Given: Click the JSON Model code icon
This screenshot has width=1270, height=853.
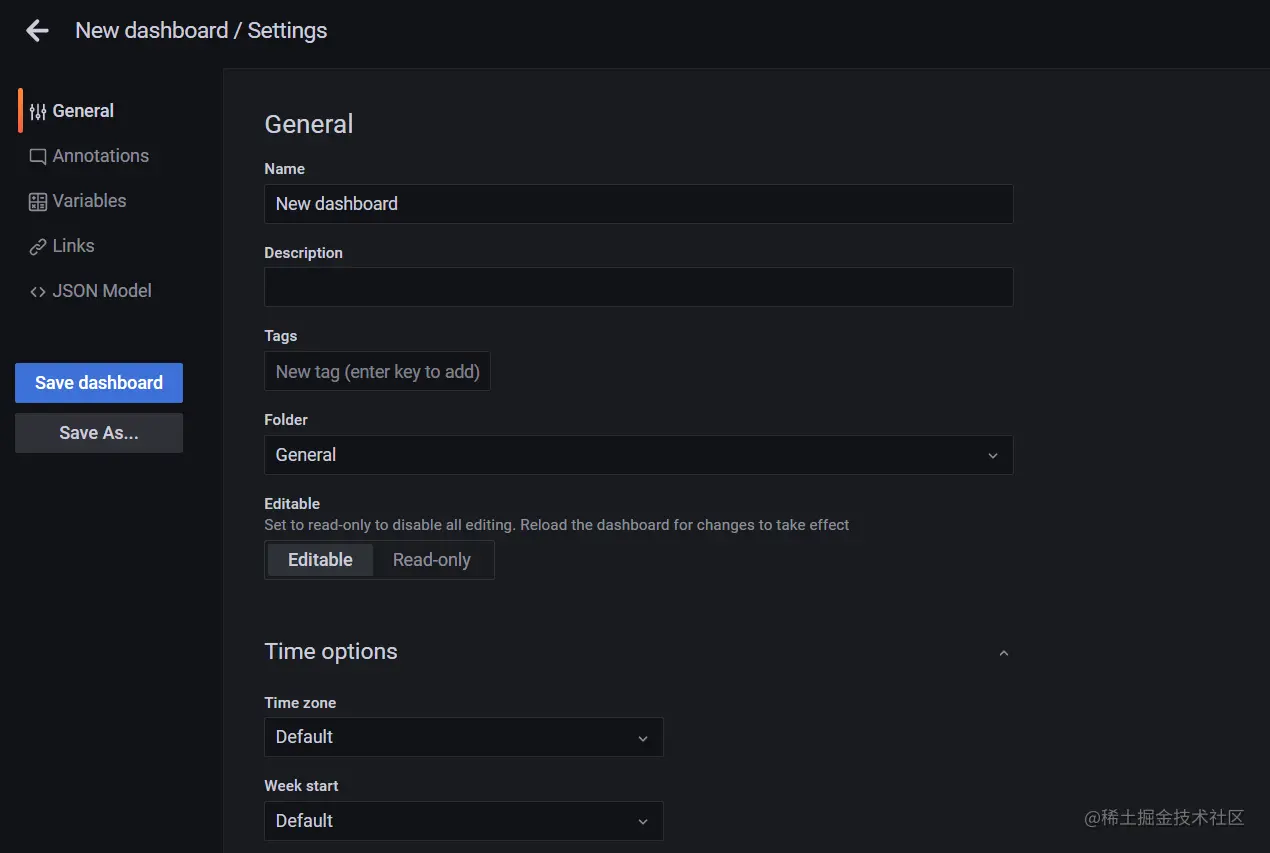Looking at the screenshot, I should (38, 292).
